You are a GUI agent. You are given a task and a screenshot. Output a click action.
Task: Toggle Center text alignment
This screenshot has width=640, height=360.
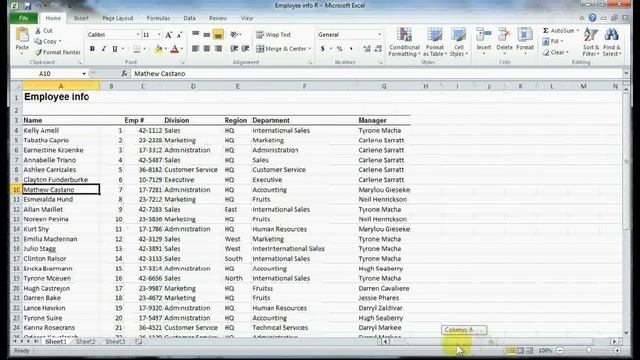(x=207, y=49)
